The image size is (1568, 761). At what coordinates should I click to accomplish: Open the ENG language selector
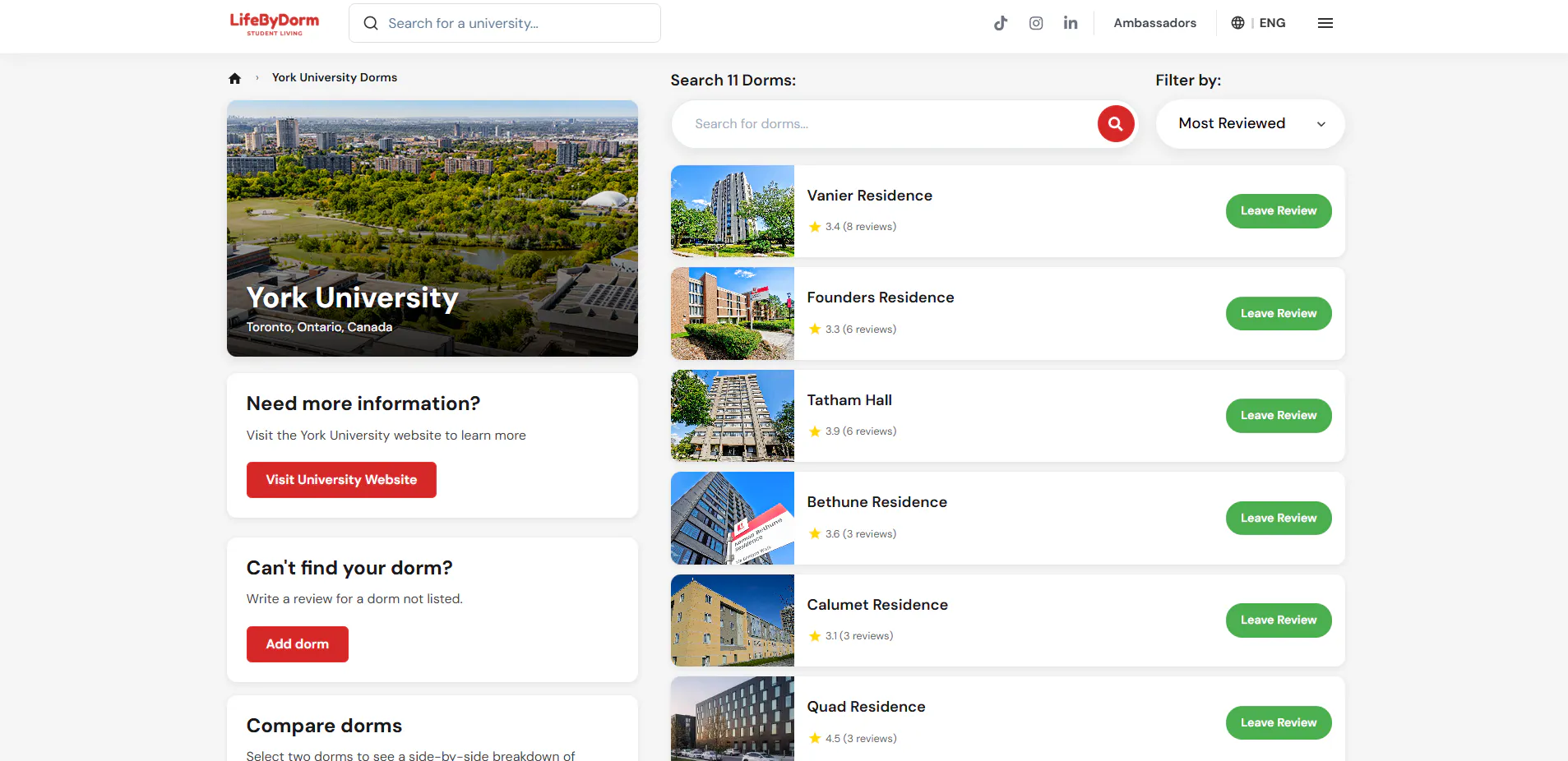point(1272,23)
